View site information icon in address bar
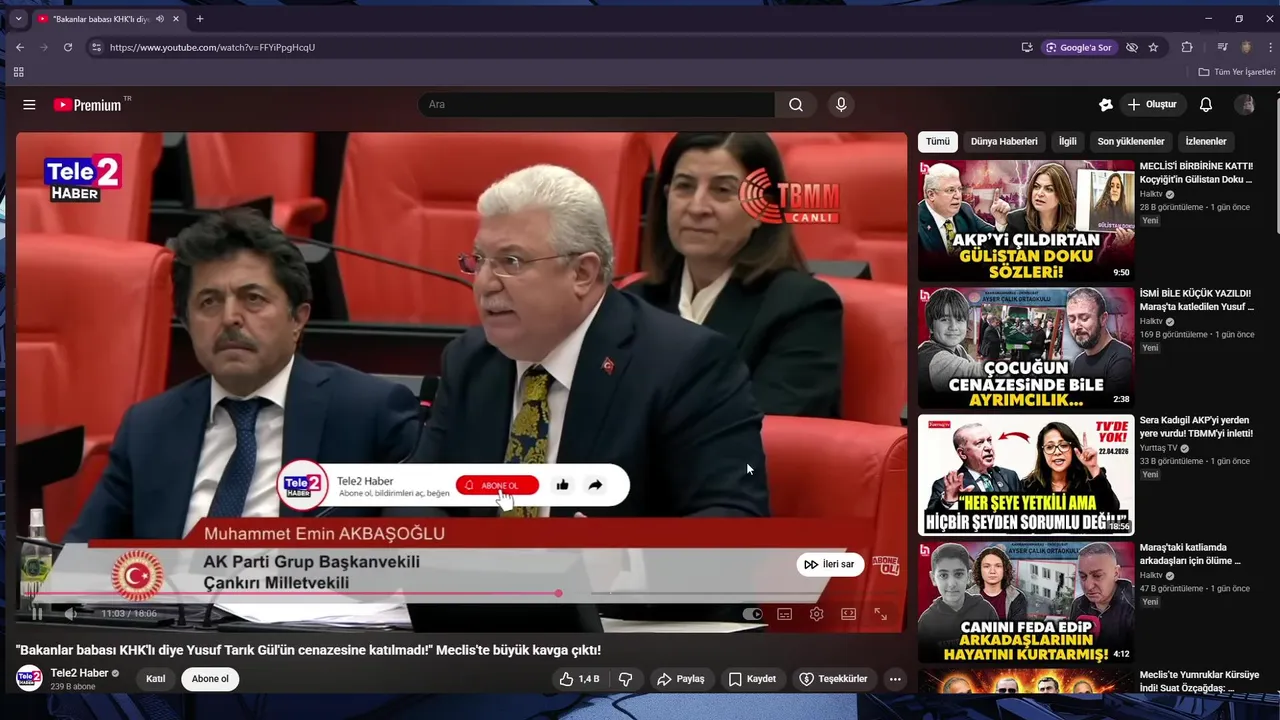This screenshot has height=720, width=1280. tap(96, 47)
